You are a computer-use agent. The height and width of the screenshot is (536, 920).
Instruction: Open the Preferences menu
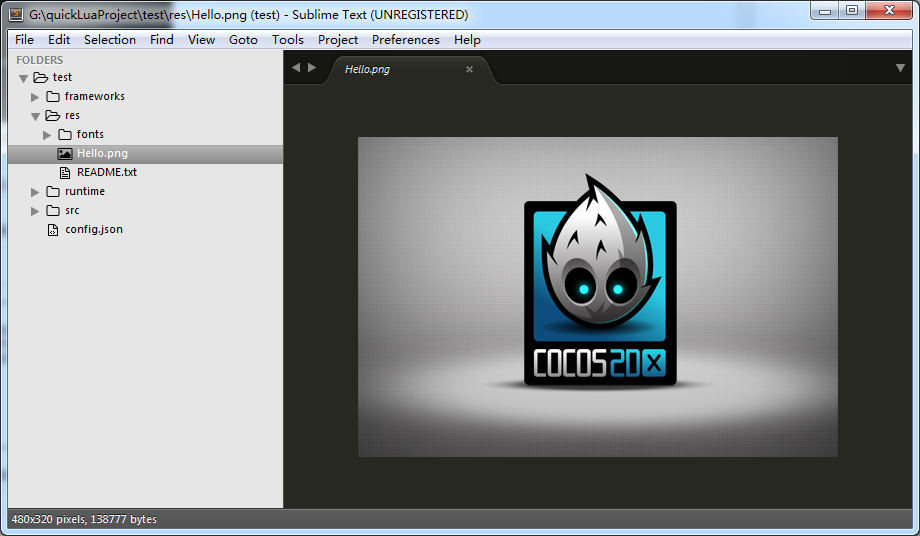click(x=405, y=39)
